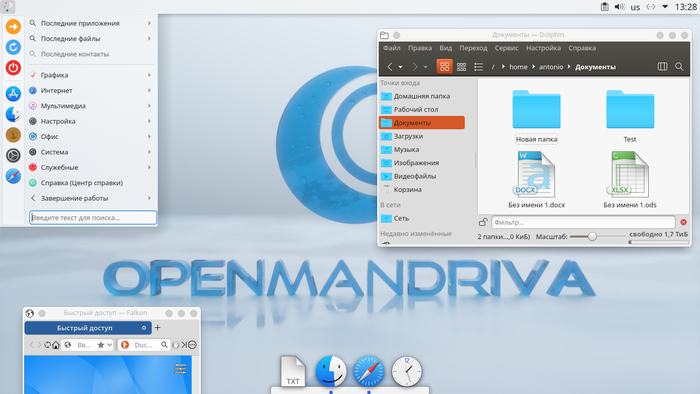Open the Вид menu in Dolphin
The height and width of the screenshot is (394, 700).
tap(446, 48)
